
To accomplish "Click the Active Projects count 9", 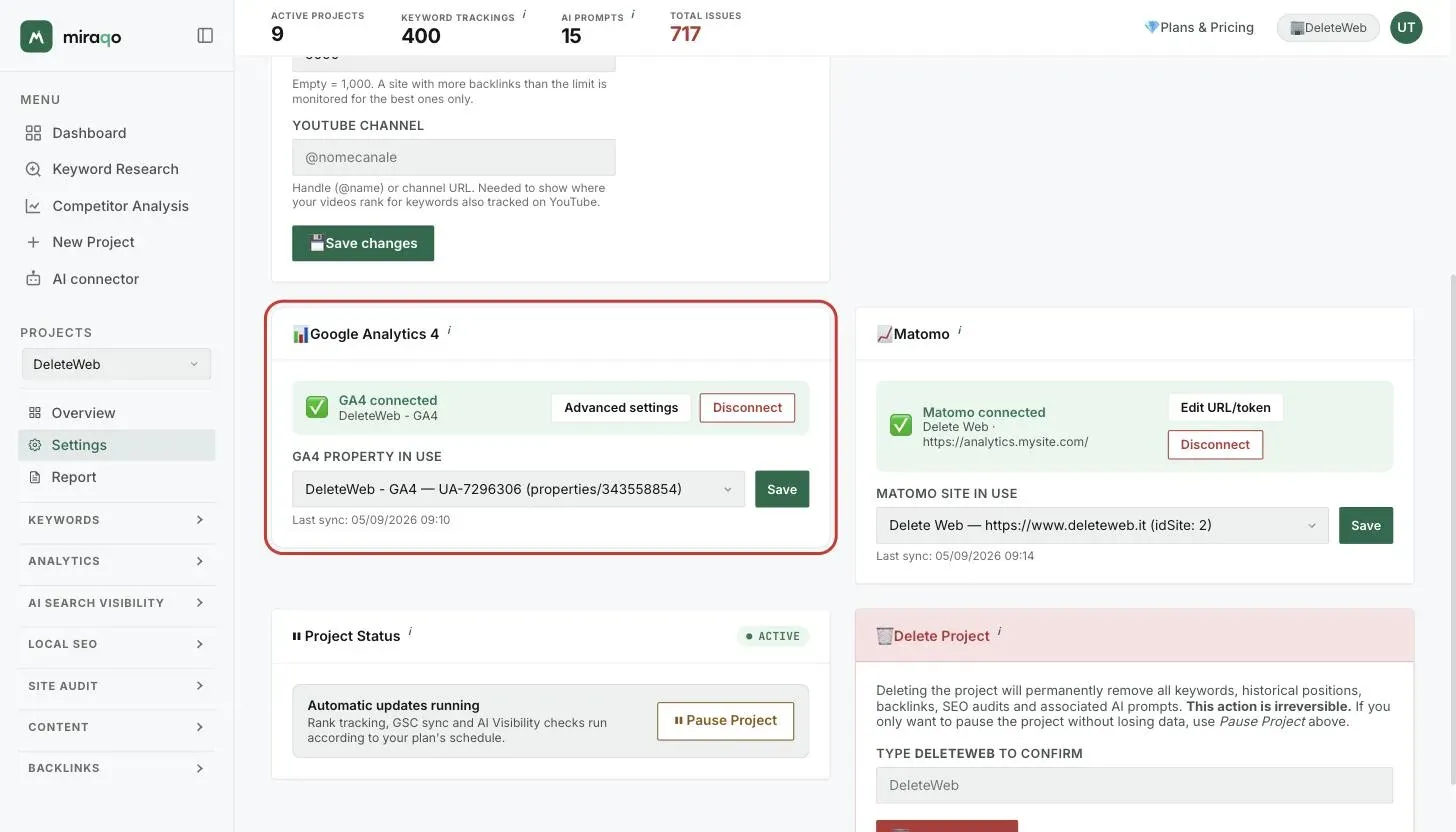I will click(277, 34).
